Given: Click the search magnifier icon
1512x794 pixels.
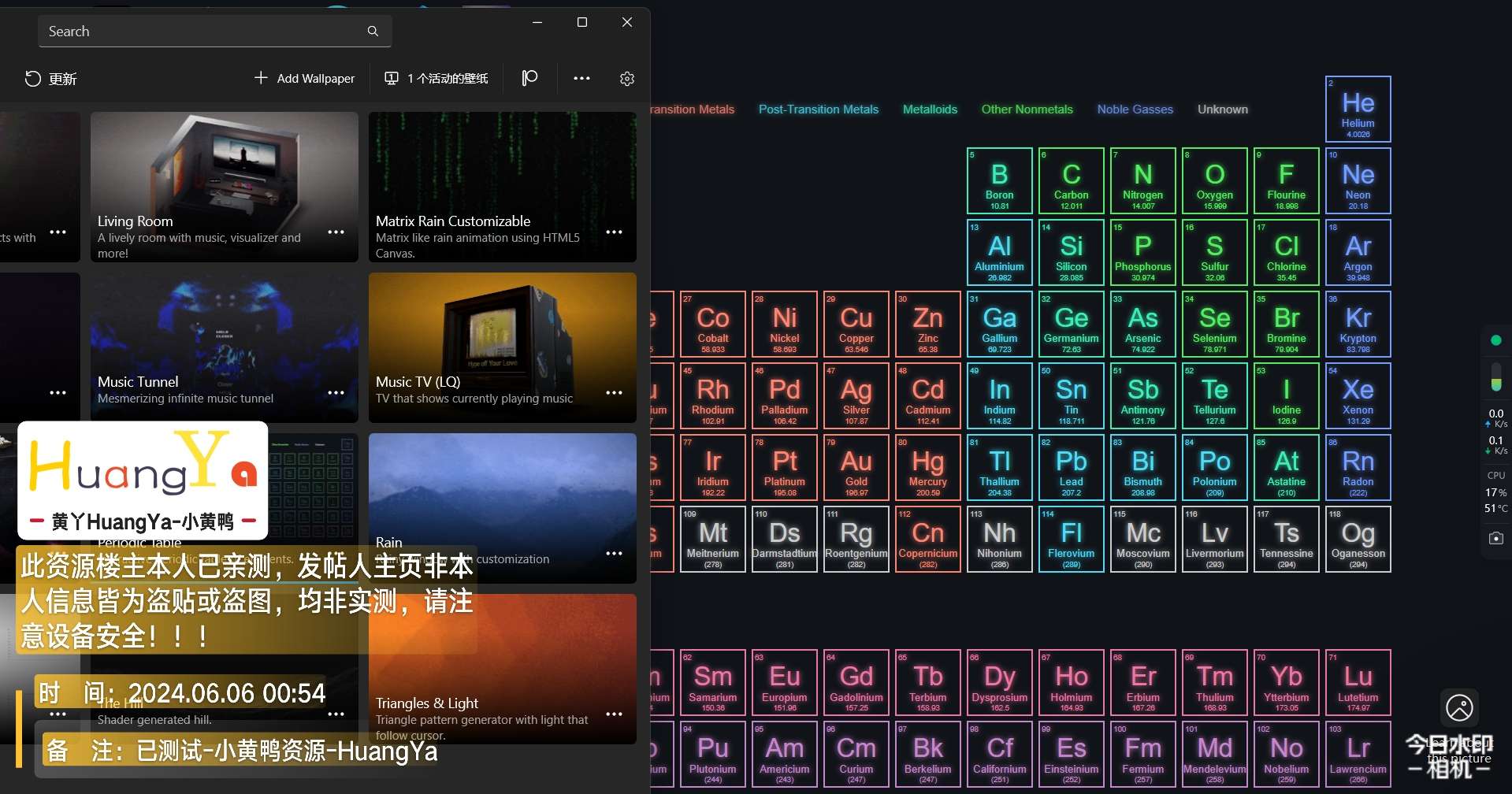Looking at the screenshot, I should pyautogui.click(x=373, y=32).
